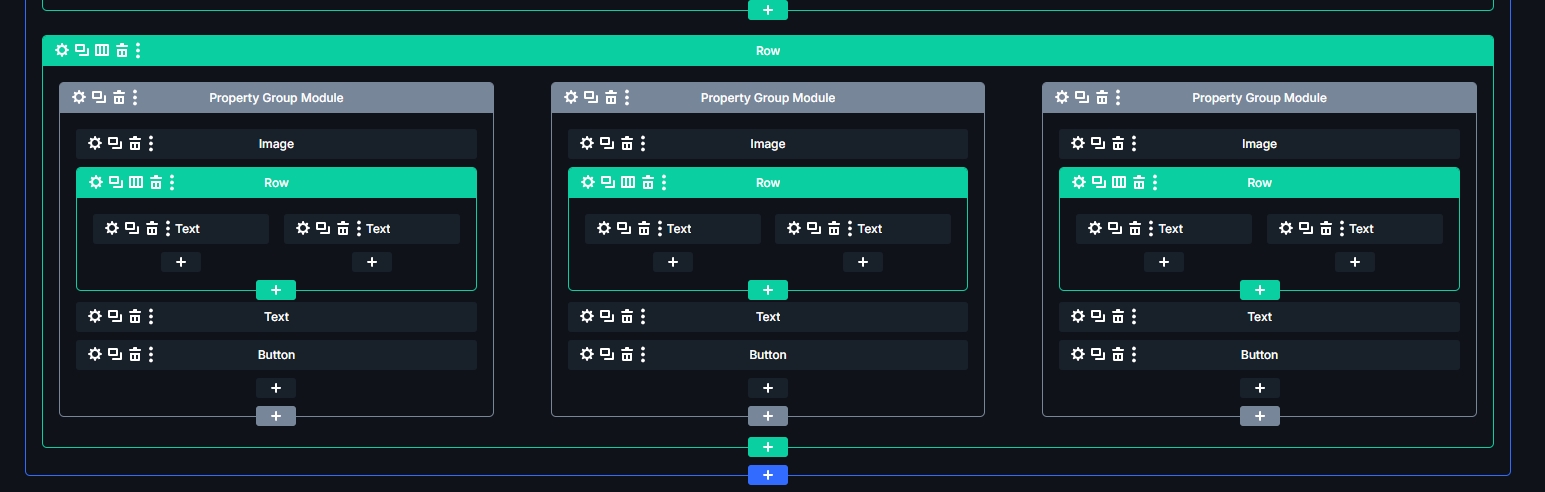Delete the inner Row in right module
1545x492 pixels.
1139,182
